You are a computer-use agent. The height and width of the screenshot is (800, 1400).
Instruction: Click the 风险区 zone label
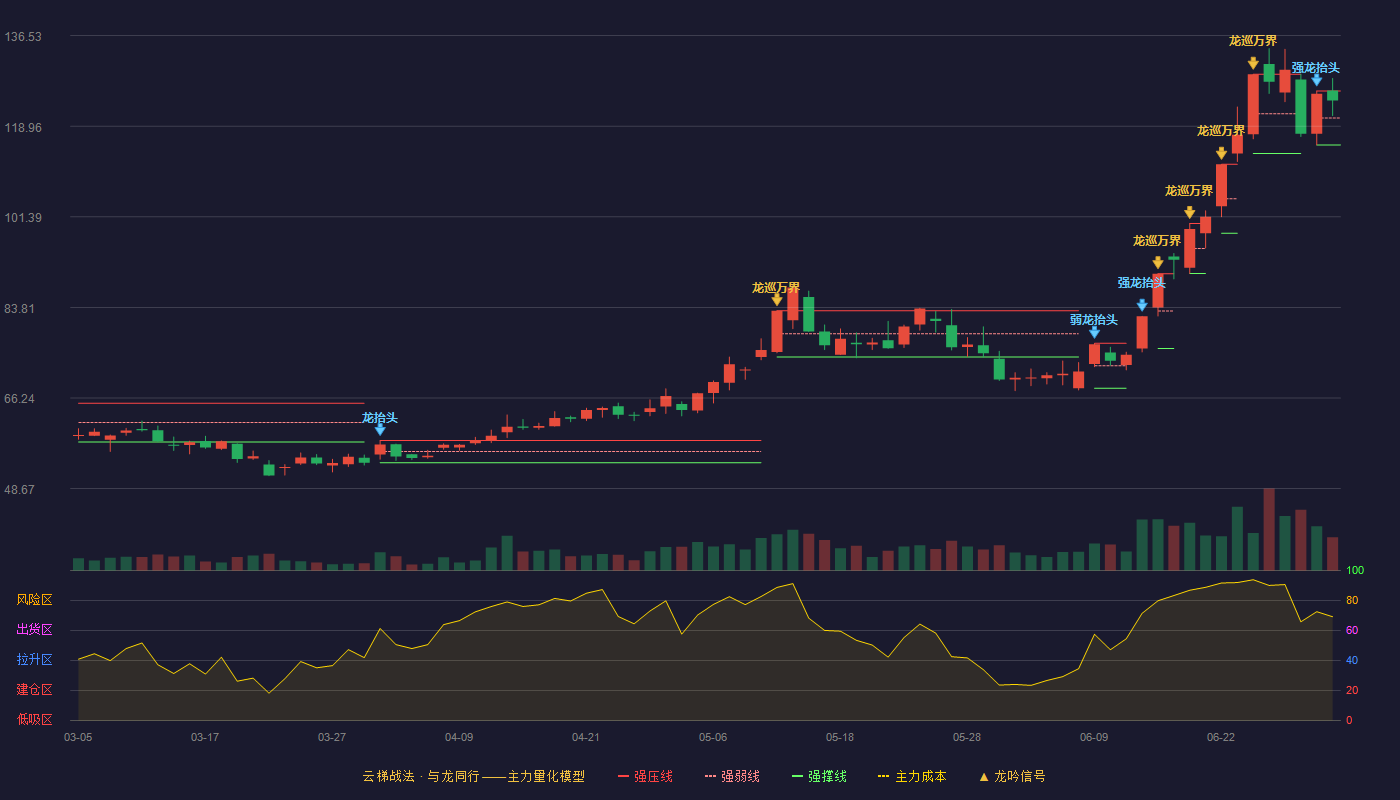[35, 600]
